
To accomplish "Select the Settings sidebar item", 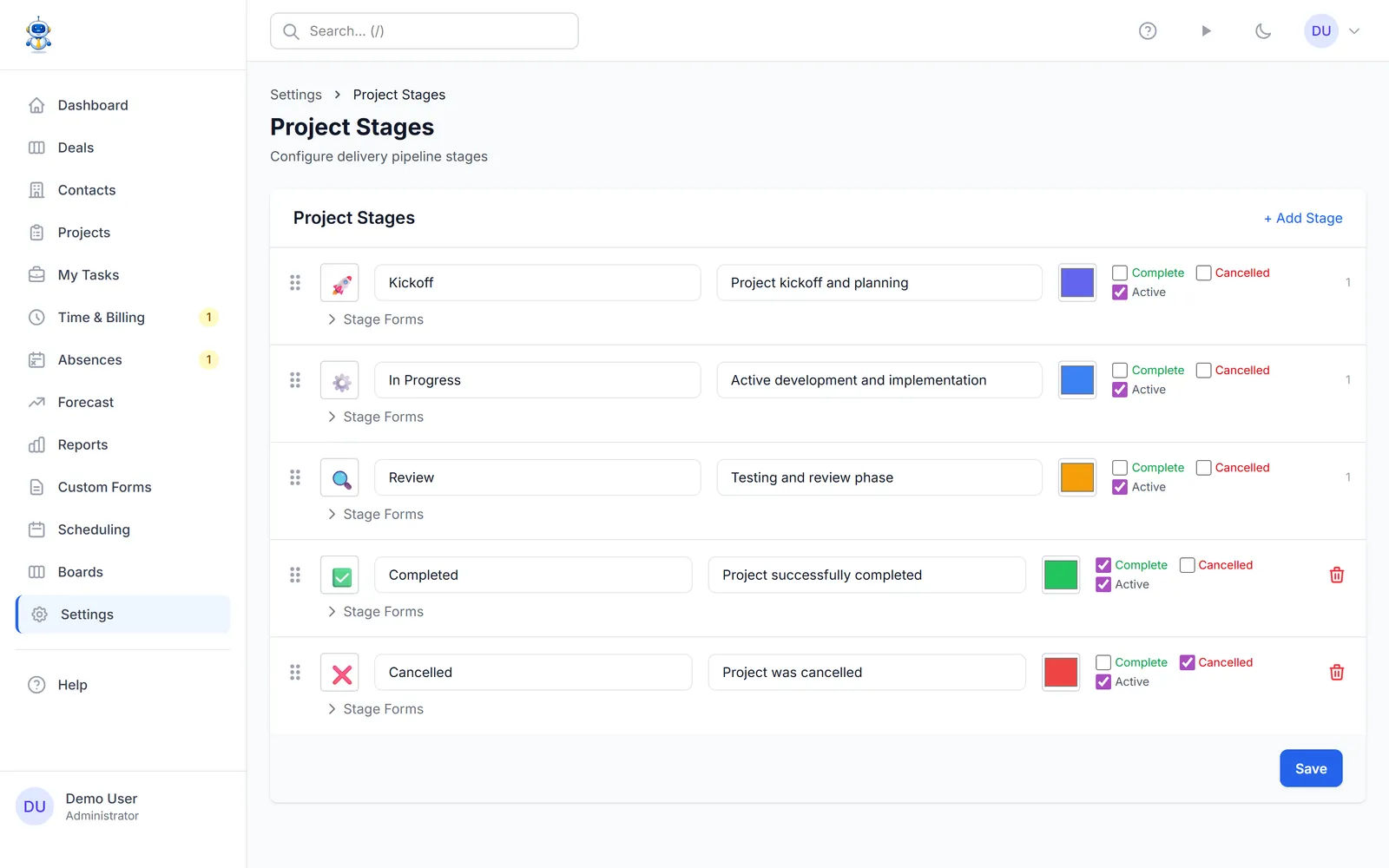I will [122, 615].
